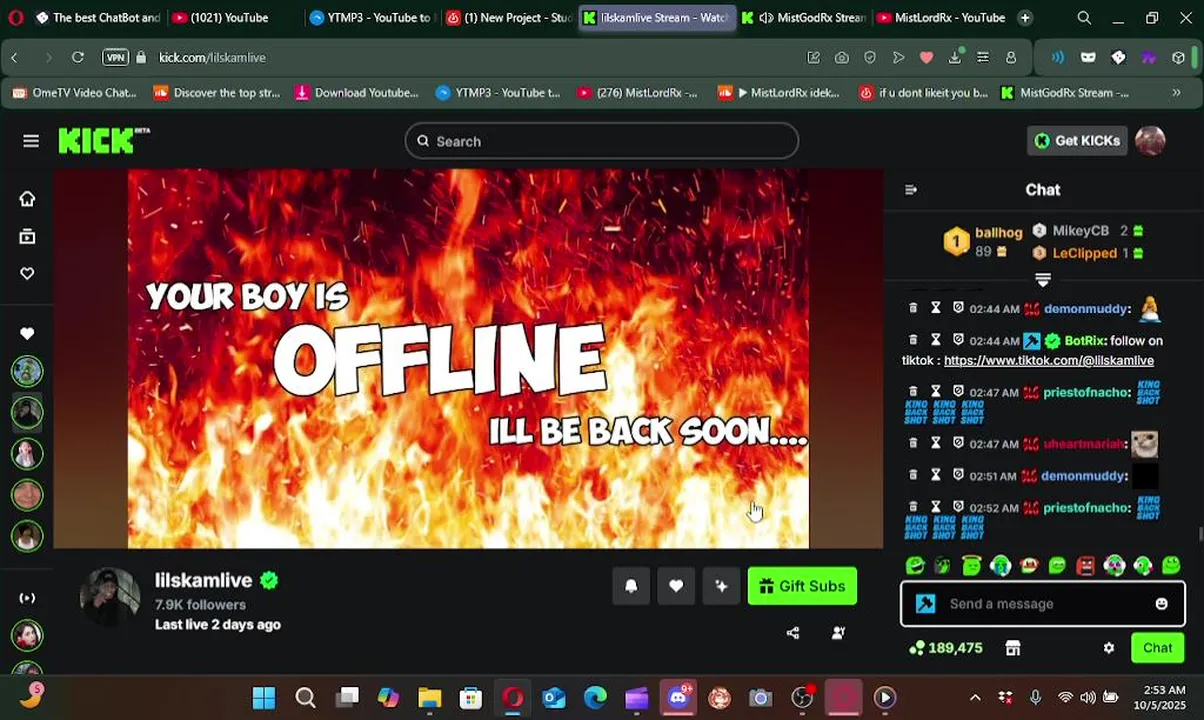1204x720 pixels.
Task: Open moderator user icon below Gift Subs
Action: pos(838,632)
